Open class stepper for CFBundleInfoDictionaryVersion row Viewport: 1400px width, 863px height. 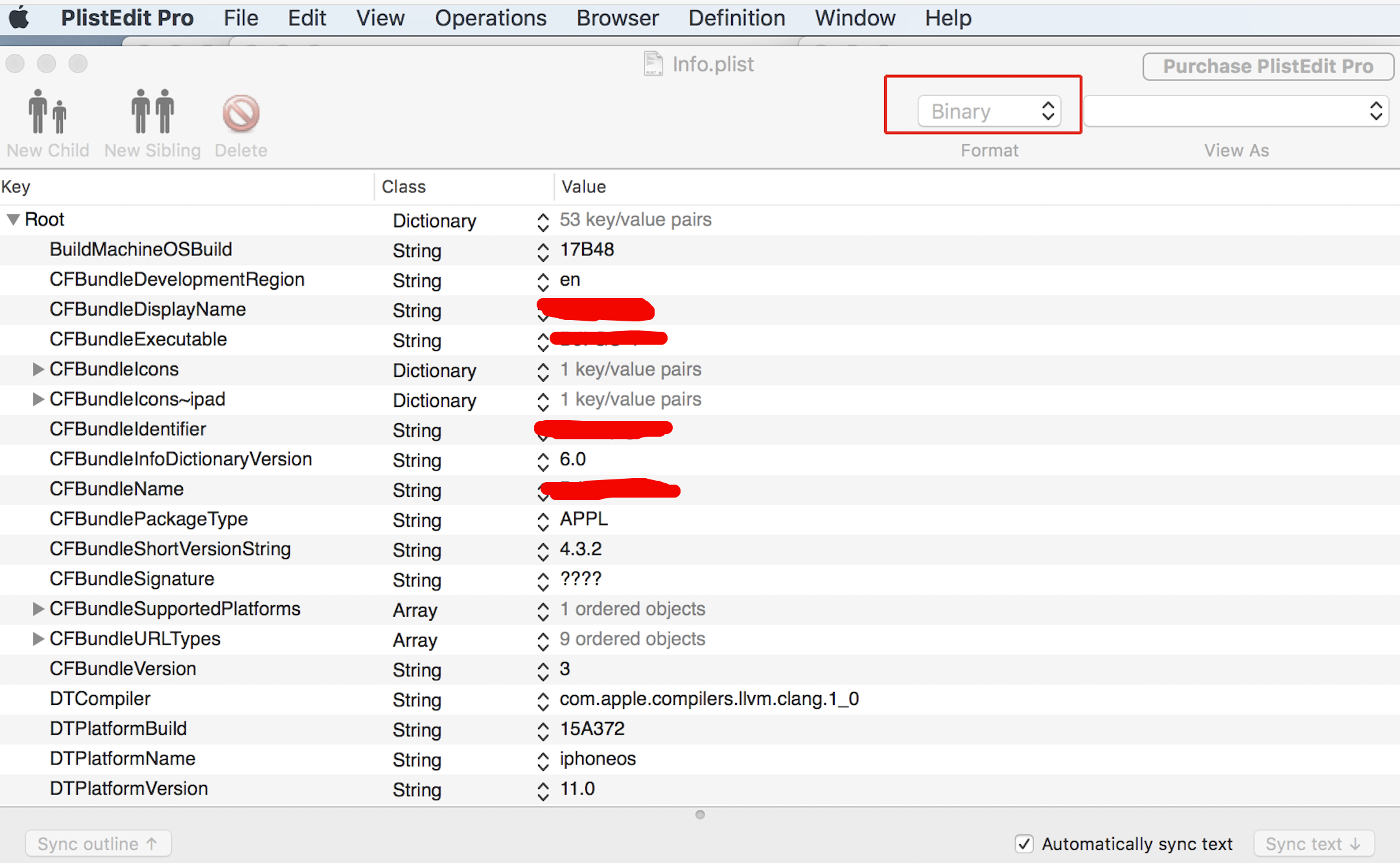click(x=543, y=461)
